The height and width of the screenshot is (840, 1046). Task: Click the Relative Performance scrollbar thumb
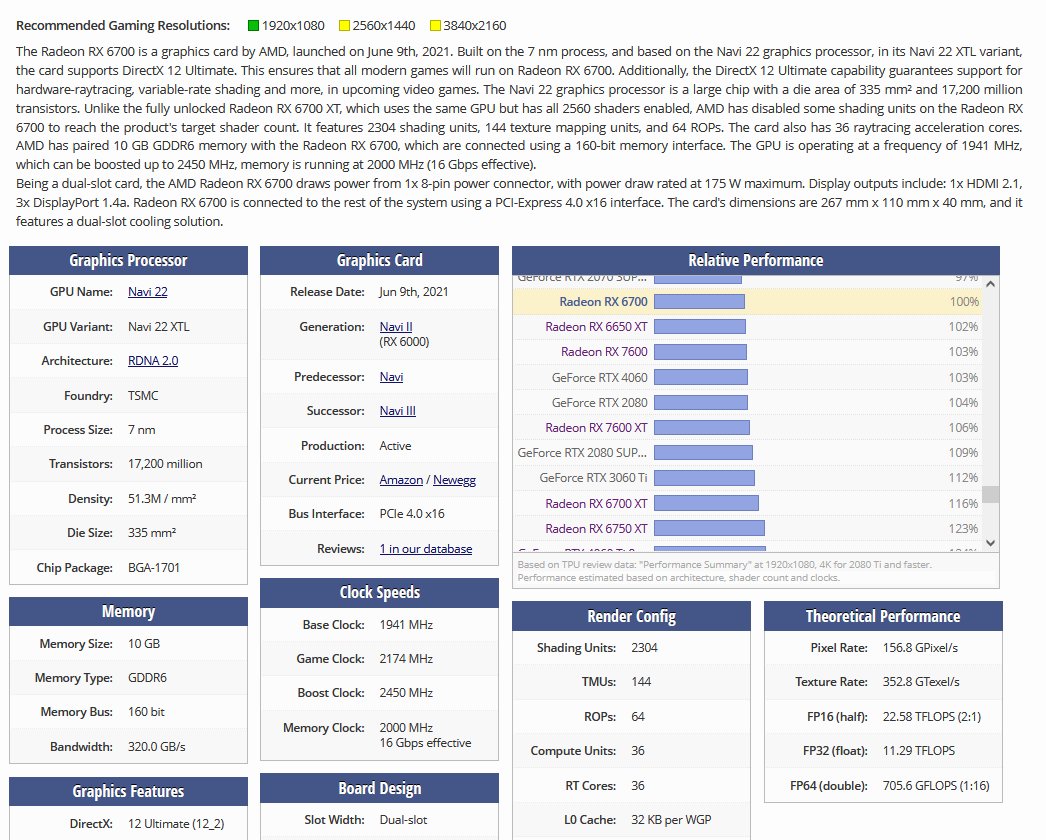(x=991, y=494)
